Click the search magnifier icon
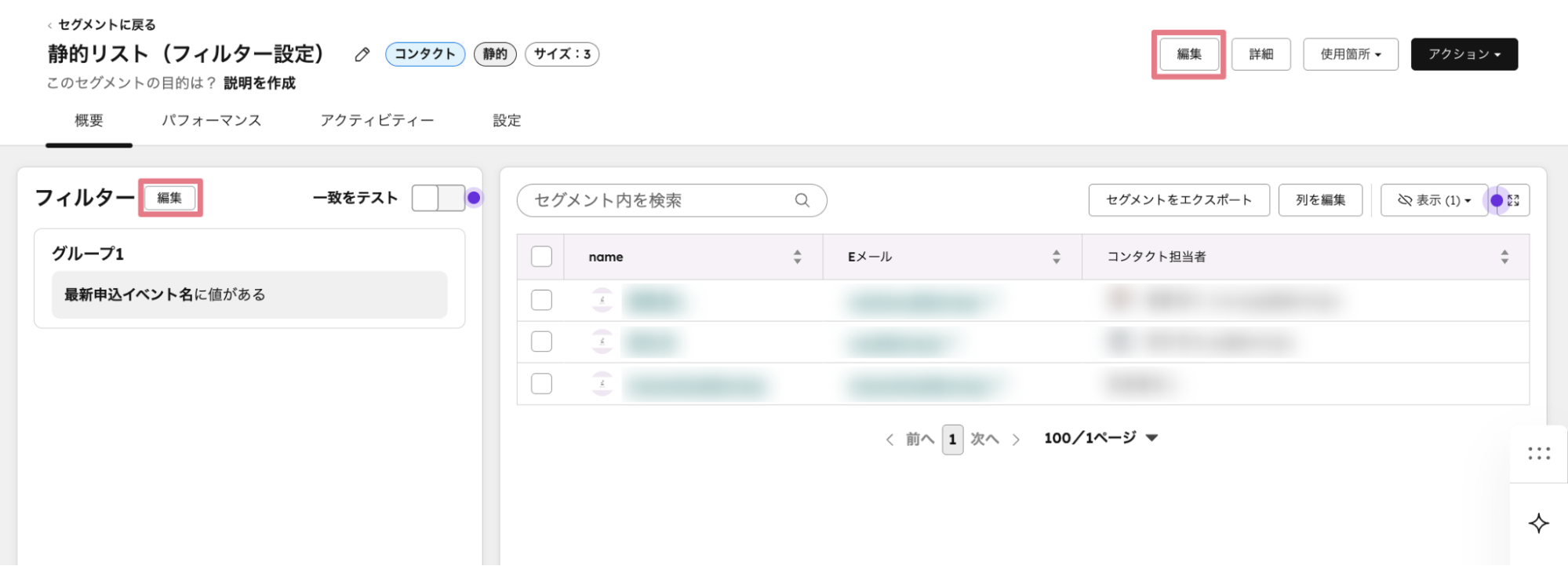Screen dimensions: 1568x566 pos(802,200)
